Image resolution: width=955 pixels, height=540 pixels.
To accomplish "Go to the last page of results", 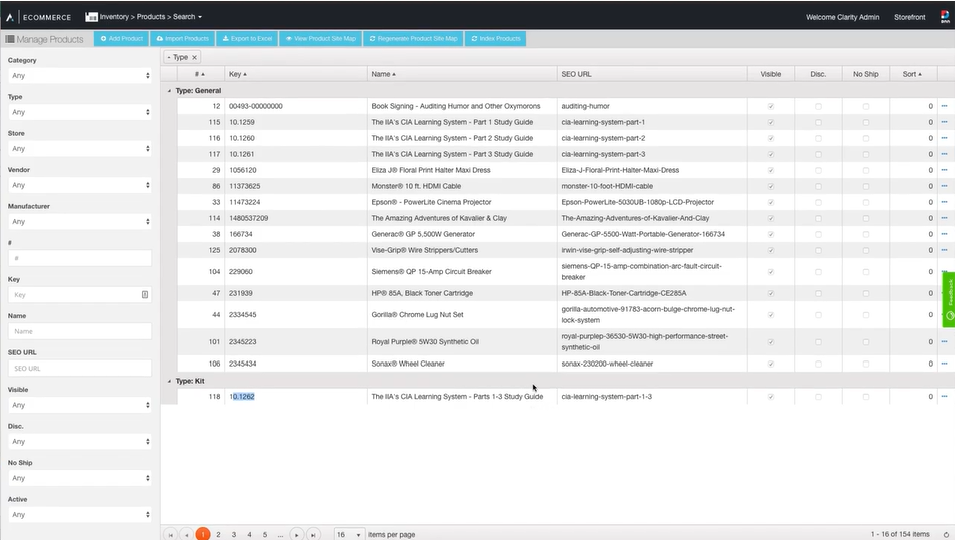I will pos(313,535).
